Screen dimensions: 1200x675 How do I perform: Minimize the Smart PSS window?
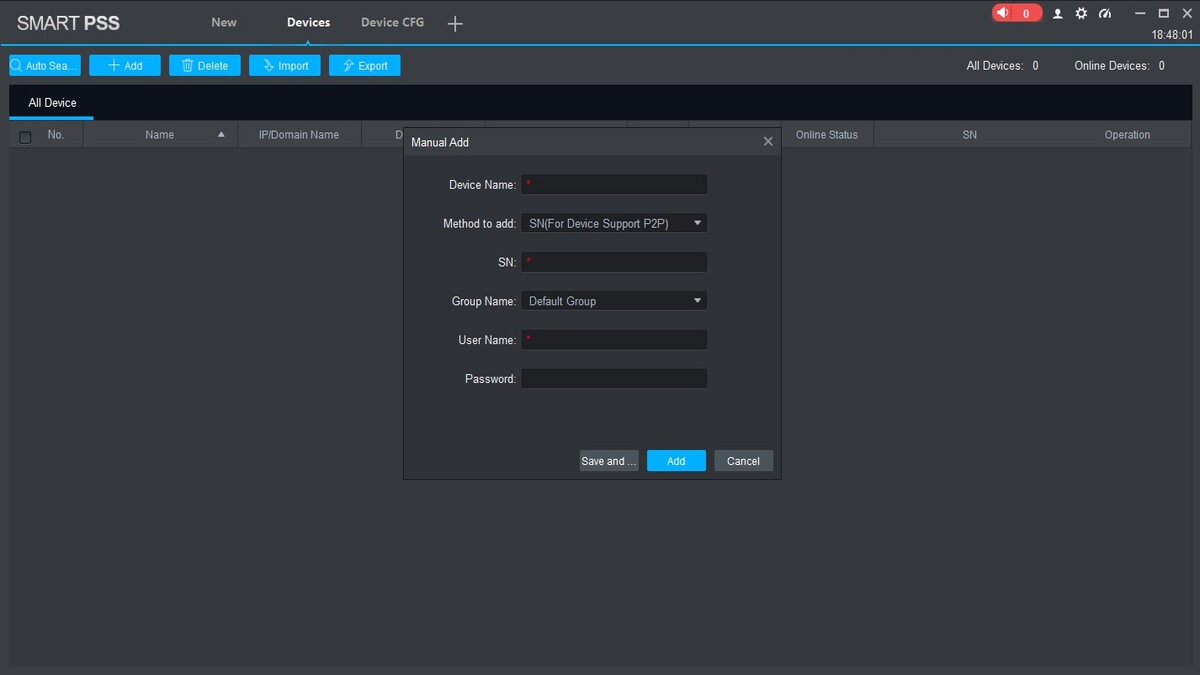click(1141, 14)
